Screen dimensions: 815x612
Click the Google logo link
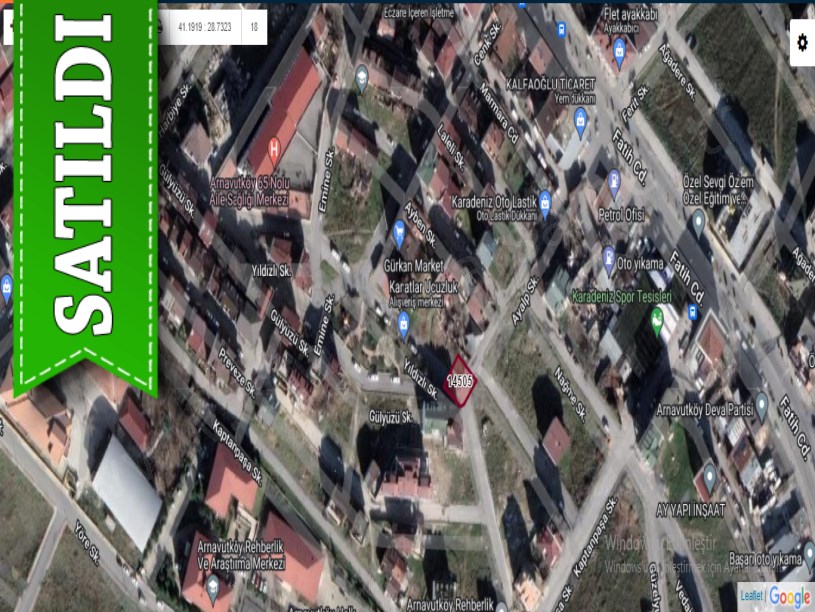790,596
